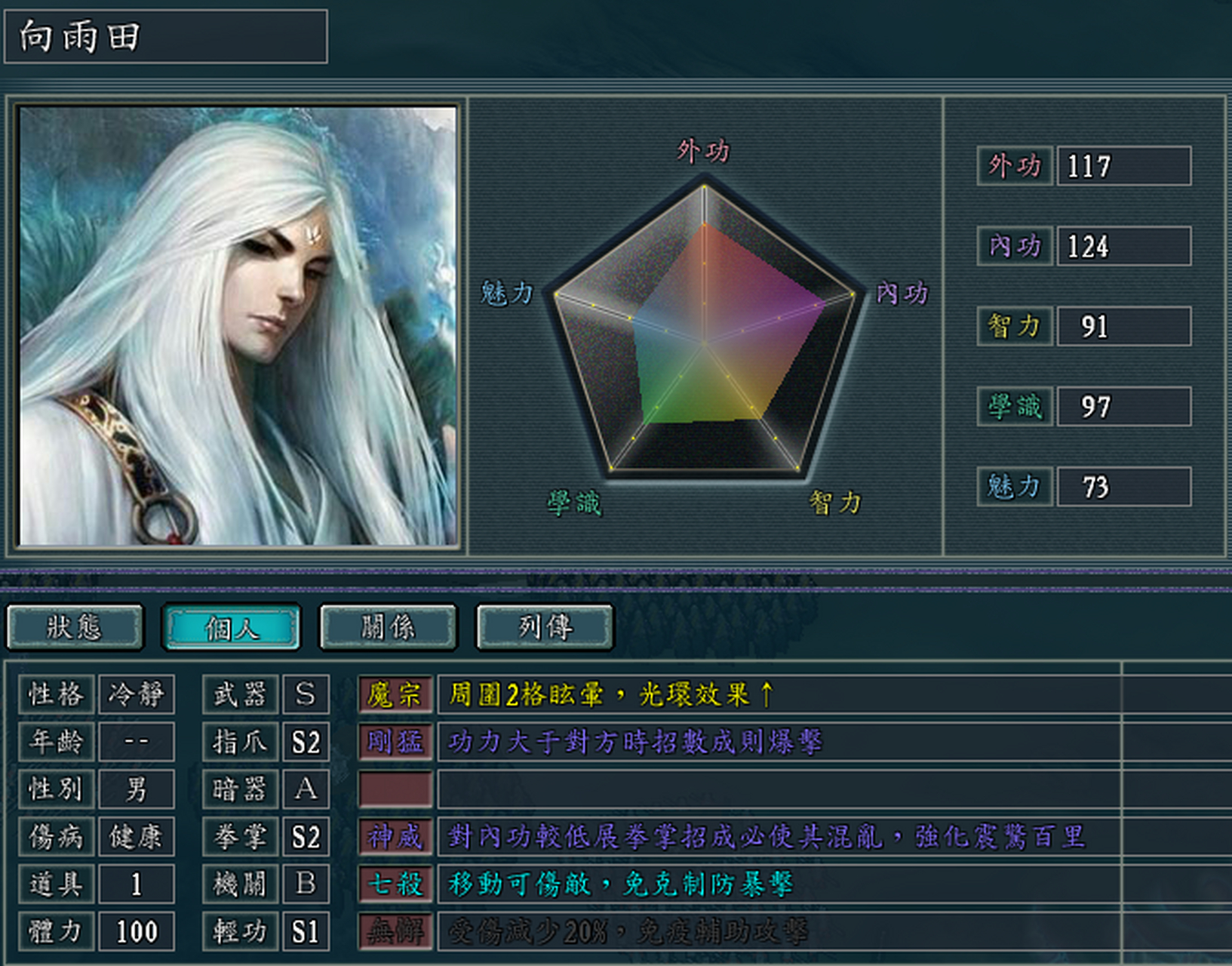Select the 學識 stat label in the stats list
Image resolution: width=1232 pixels, height=966 pixels.
[x=1015, y=407]
